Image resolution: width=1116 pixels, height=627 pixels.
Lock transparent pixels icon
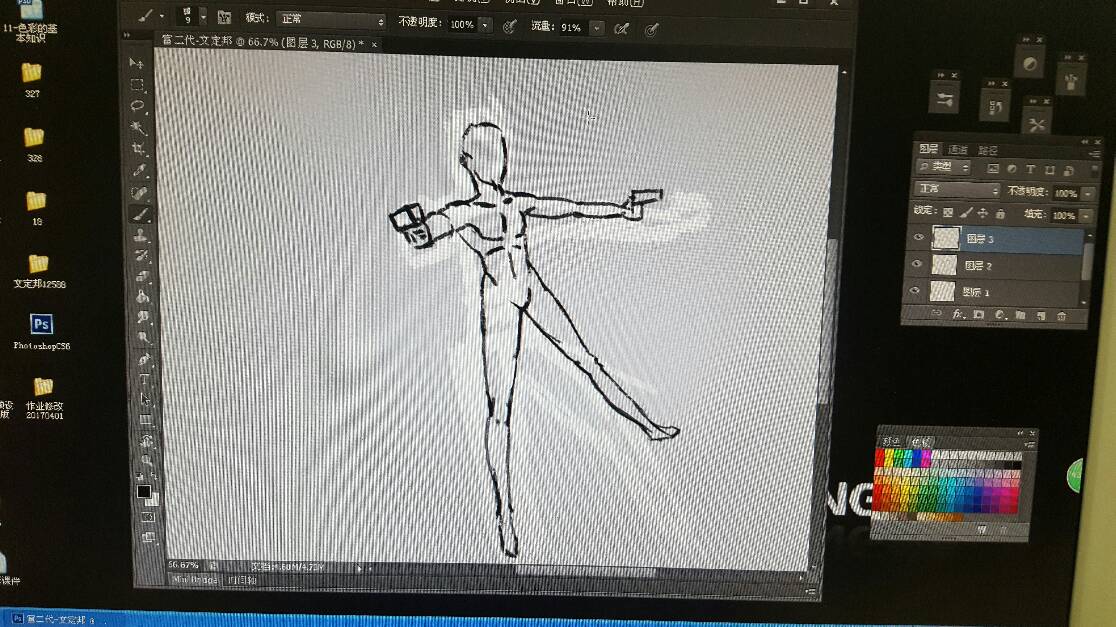click(948, 212)
